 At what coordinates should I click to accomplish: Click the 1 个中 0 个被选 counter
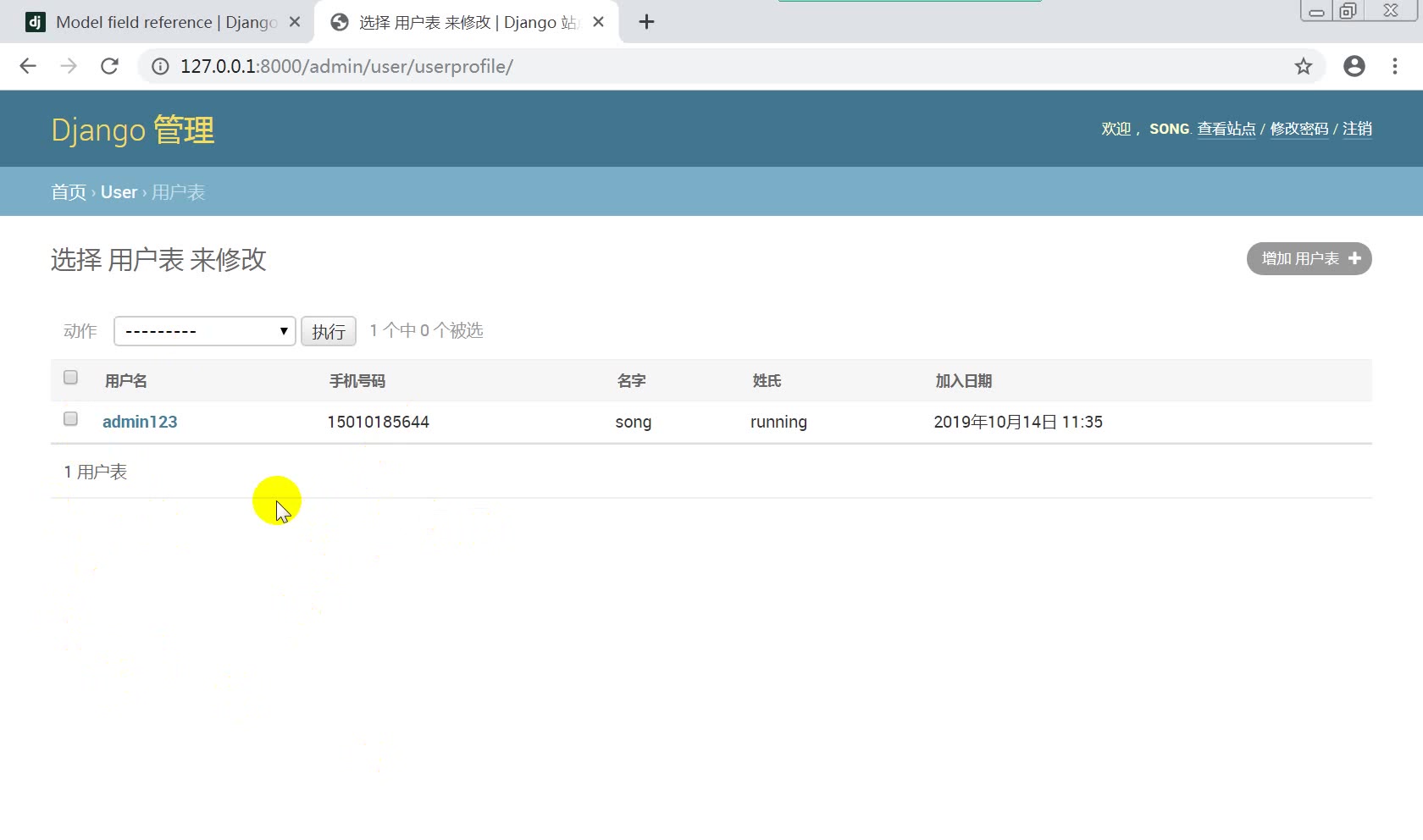426,330
